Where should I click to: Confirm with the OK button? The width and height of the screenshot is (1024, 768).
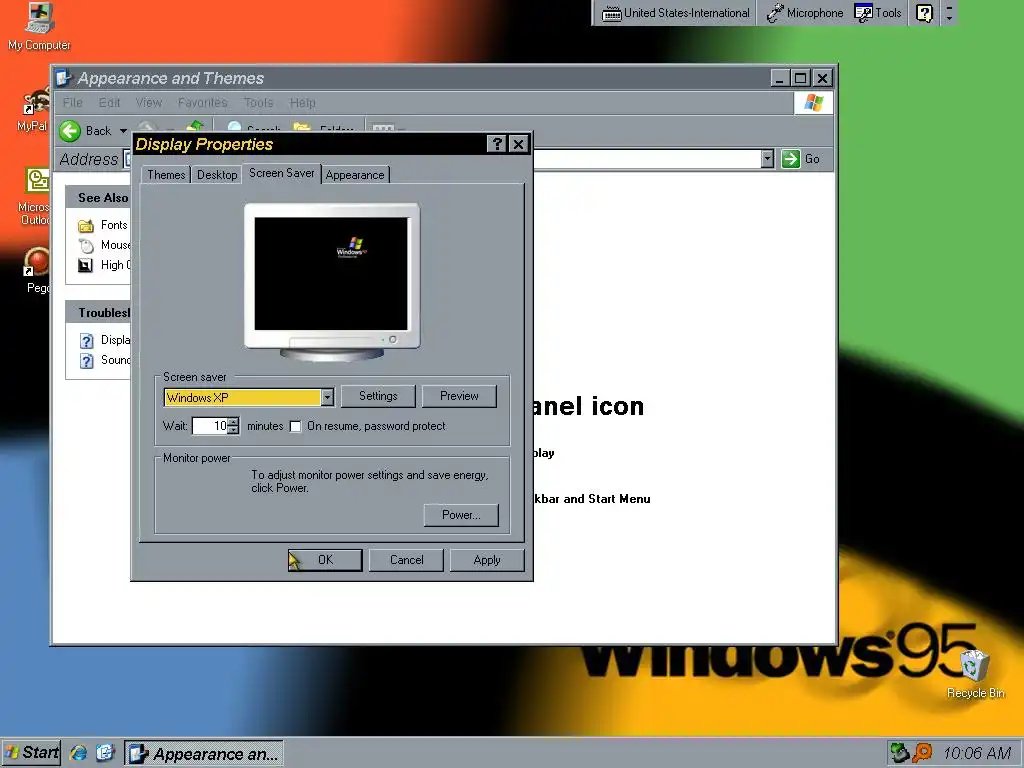pyautogui.click(x=325, y=560)
